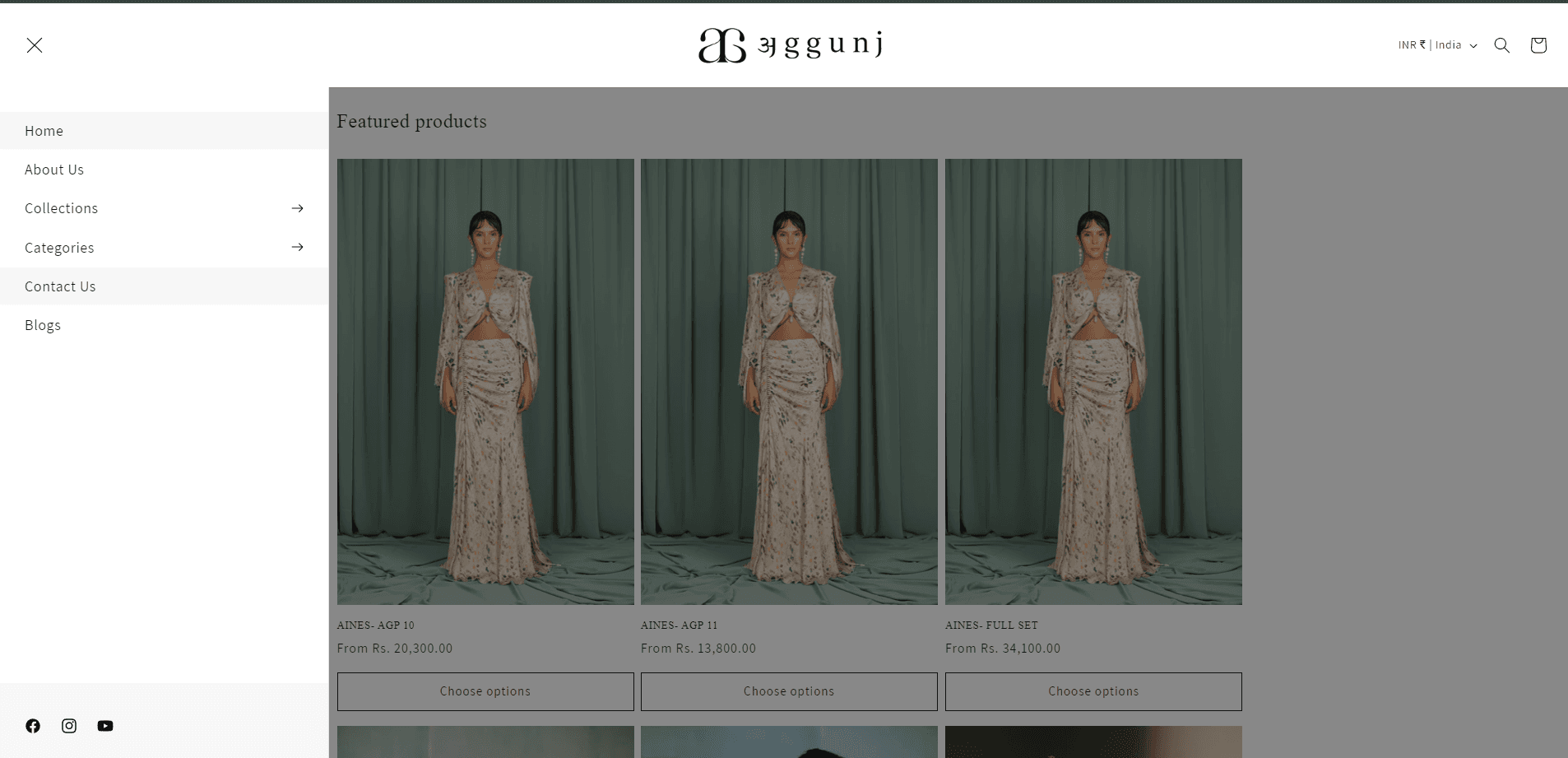Viewport: 1568px width, 758px height.
Task: Open Blogs menu item
Action: tap(165, 325)
